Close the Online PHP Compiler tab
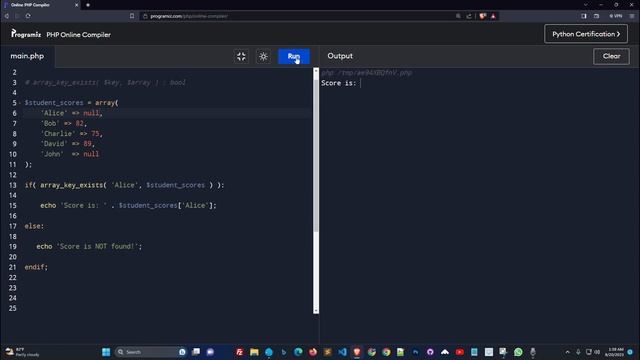Screen dimensions: 640x360 [77, 5]
